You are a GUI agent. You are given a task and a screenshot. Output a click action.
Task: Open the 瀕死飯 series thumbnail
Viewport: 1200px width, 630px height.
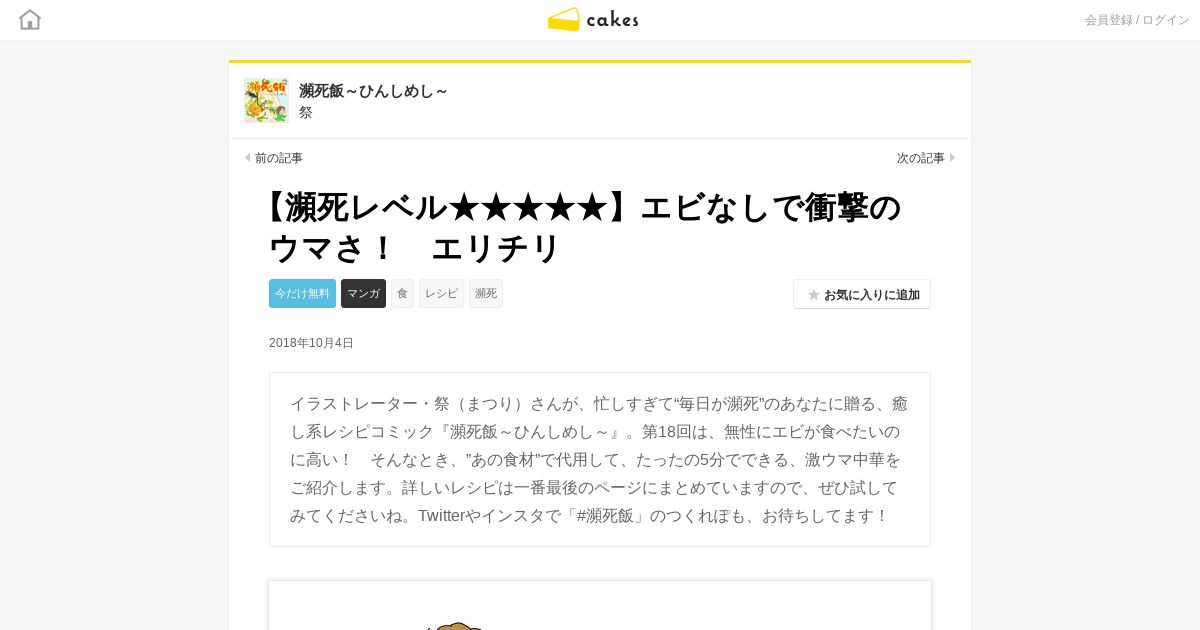pyautogui.click(x=266, y=100)
